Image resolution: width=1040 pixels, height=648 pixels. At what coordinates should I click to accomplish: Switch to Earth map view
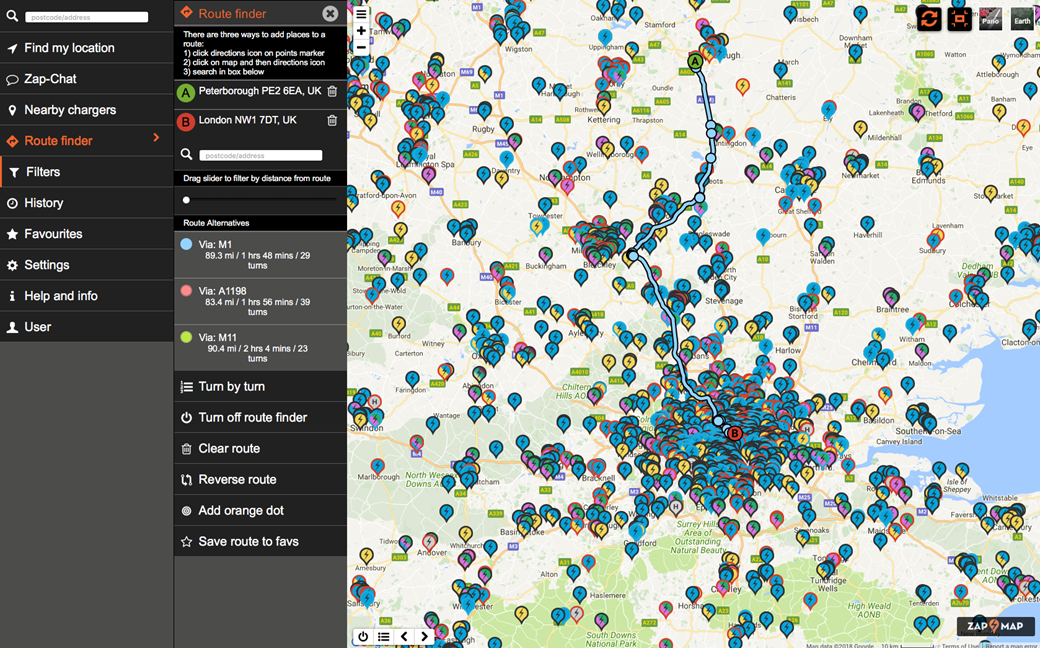coord(1022,19)
